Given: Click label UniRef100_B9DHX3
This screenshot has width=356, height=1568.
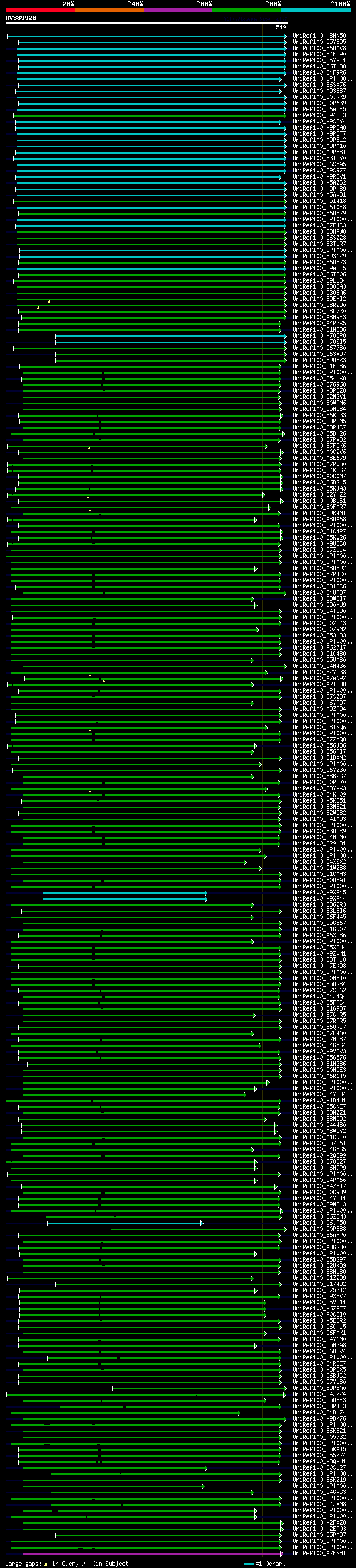Looking at the screenshot, I should coord(319,360).
